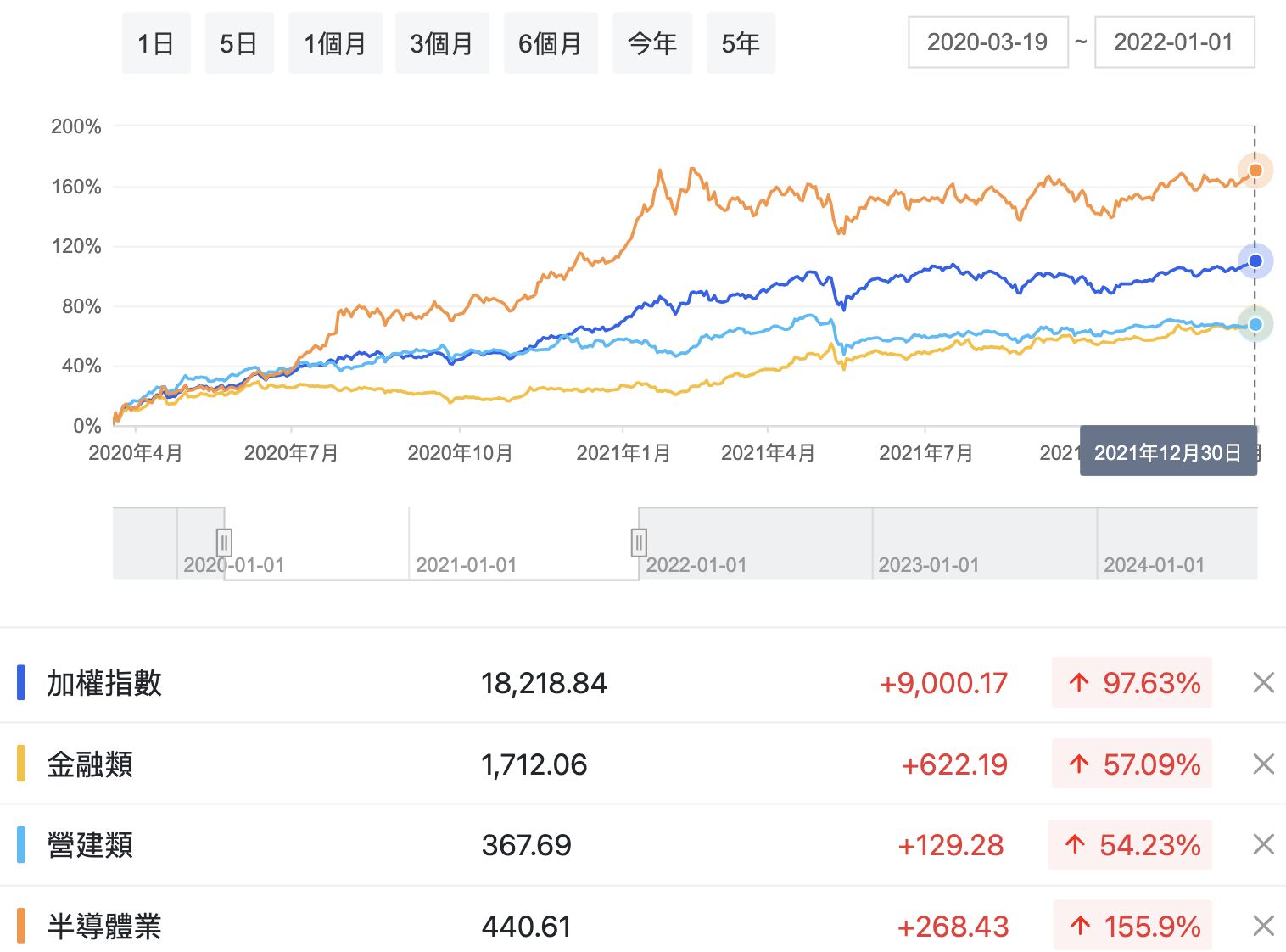
Task: Select the 1日 time range
Action: [x=156, y=43]
